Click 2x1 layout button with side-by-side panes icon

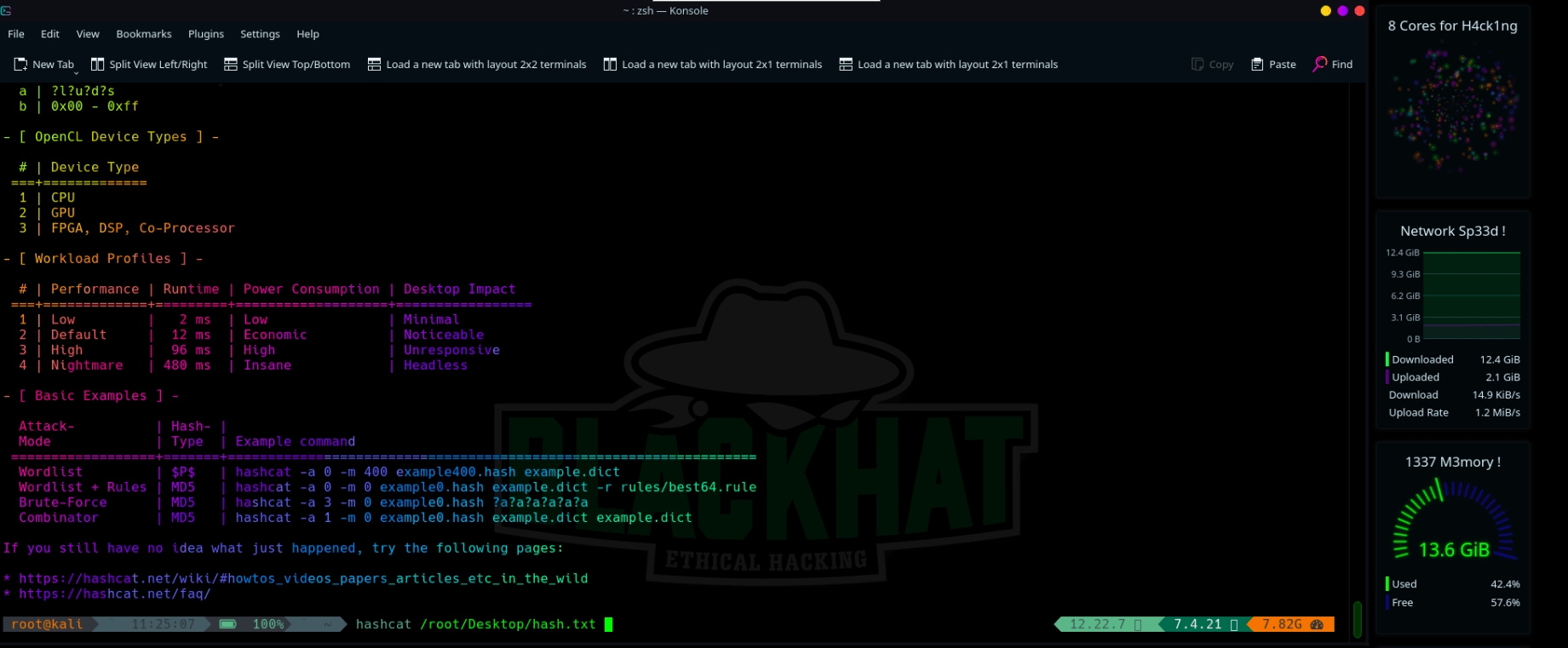(x=713, y=65)
